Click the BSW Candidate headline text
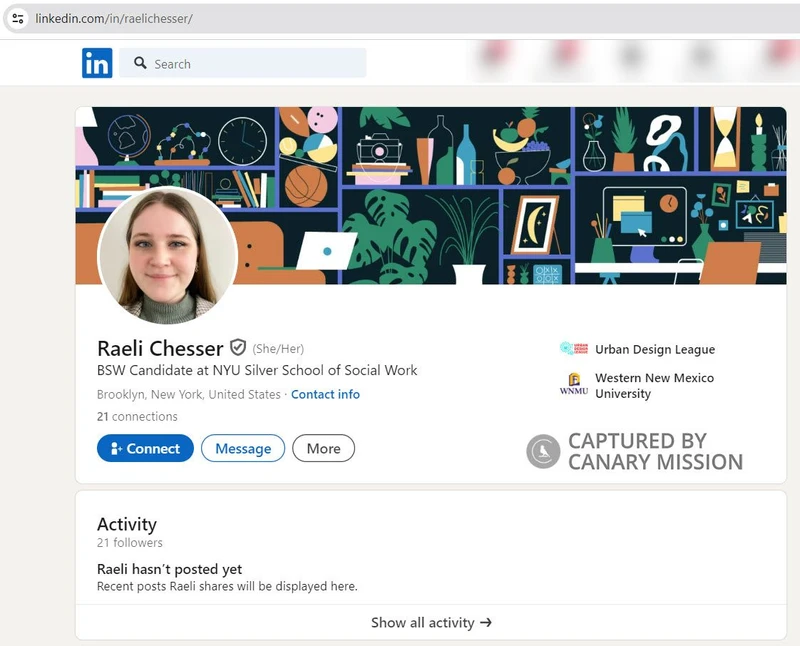The image size is (800, 646). tap(257, 370)
